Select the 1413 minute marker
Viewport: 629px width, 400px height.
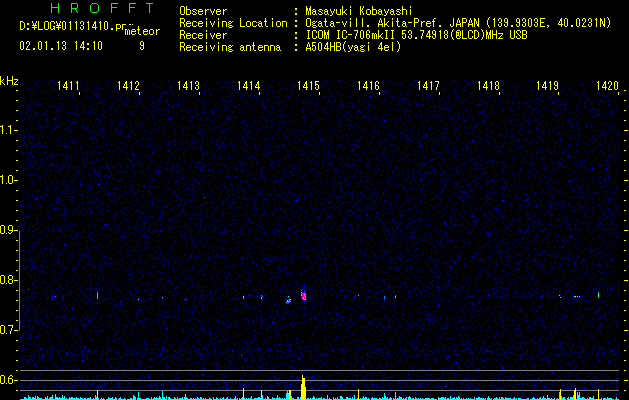pos(188,86)
